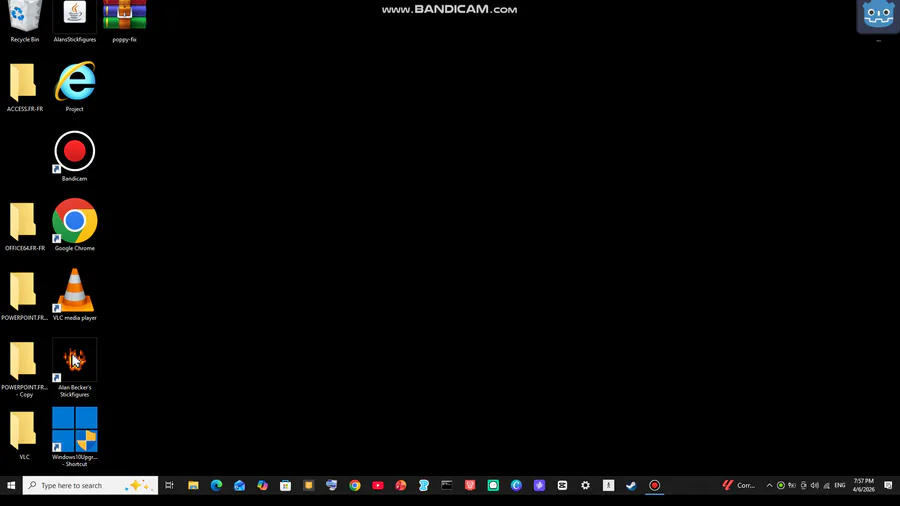Open the red-orange circular taskbar app
This screenshot has width=900, height=506.
(401, 485)
